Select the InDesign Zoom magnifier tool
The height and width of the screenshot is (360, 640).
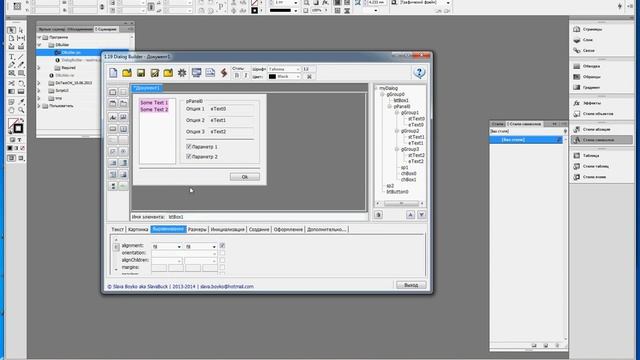click(x=21, y=110)
